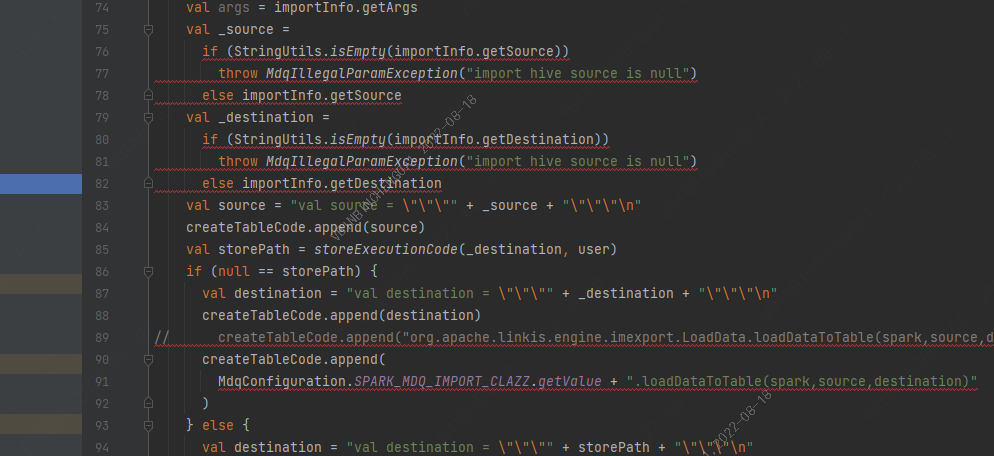The image size is (994, 456).
Task: Click line number 81 in the gutter
Action: coord(101,162)
